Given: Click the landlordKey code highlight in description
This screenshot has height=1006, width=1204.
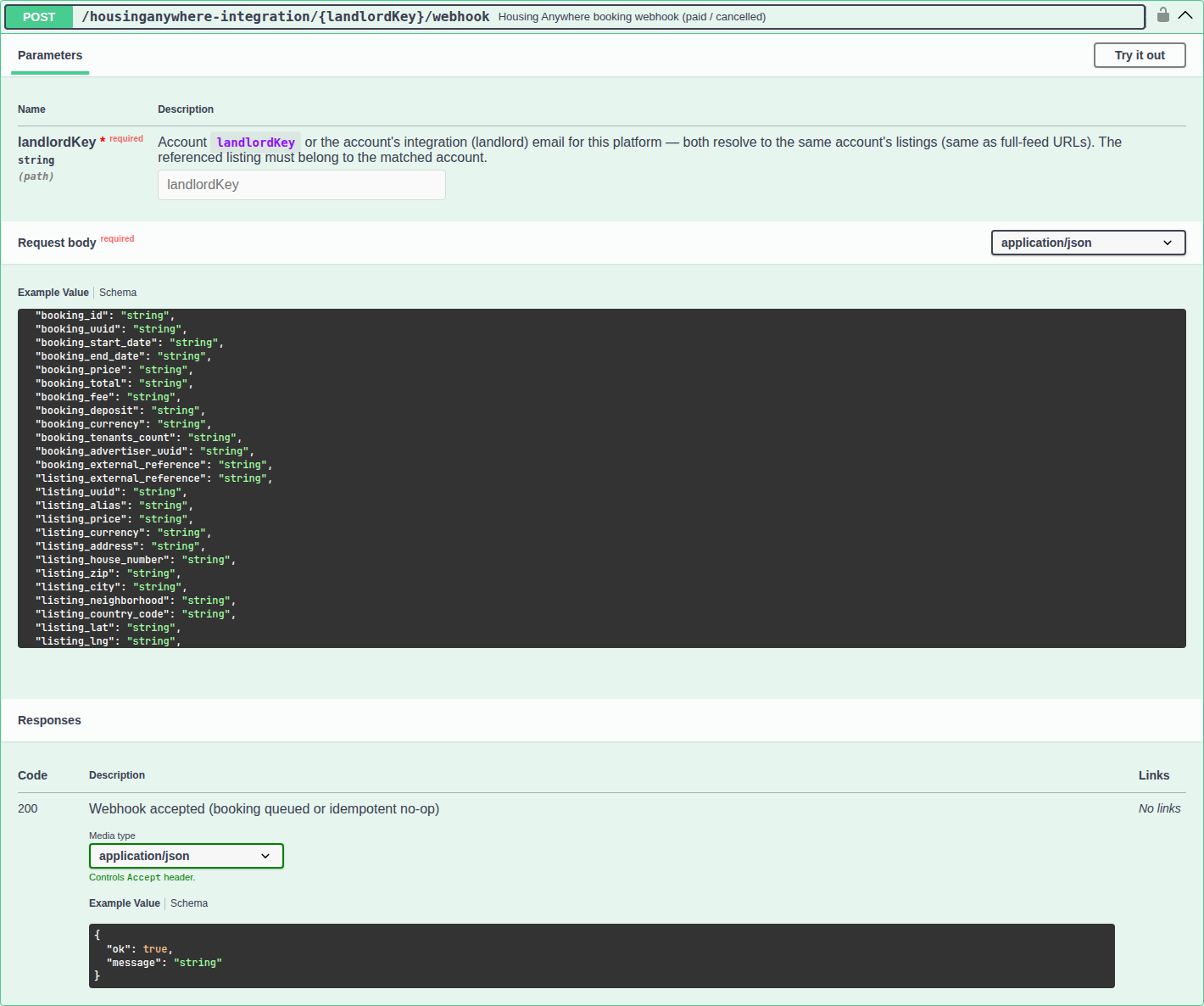Looking at the screenshot, I should click(256, 143).
